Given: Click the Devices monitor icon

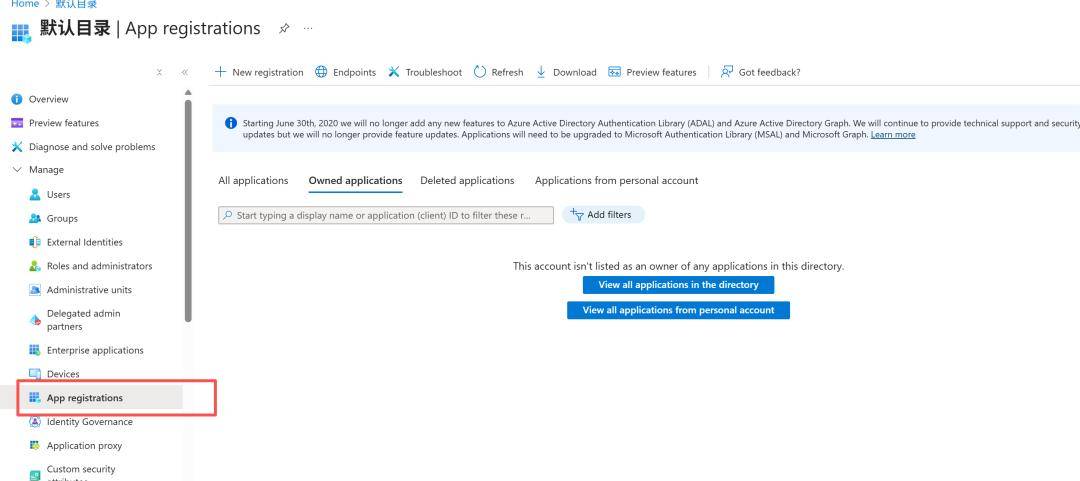Looking at the screenshot, I should click(35, 374).
